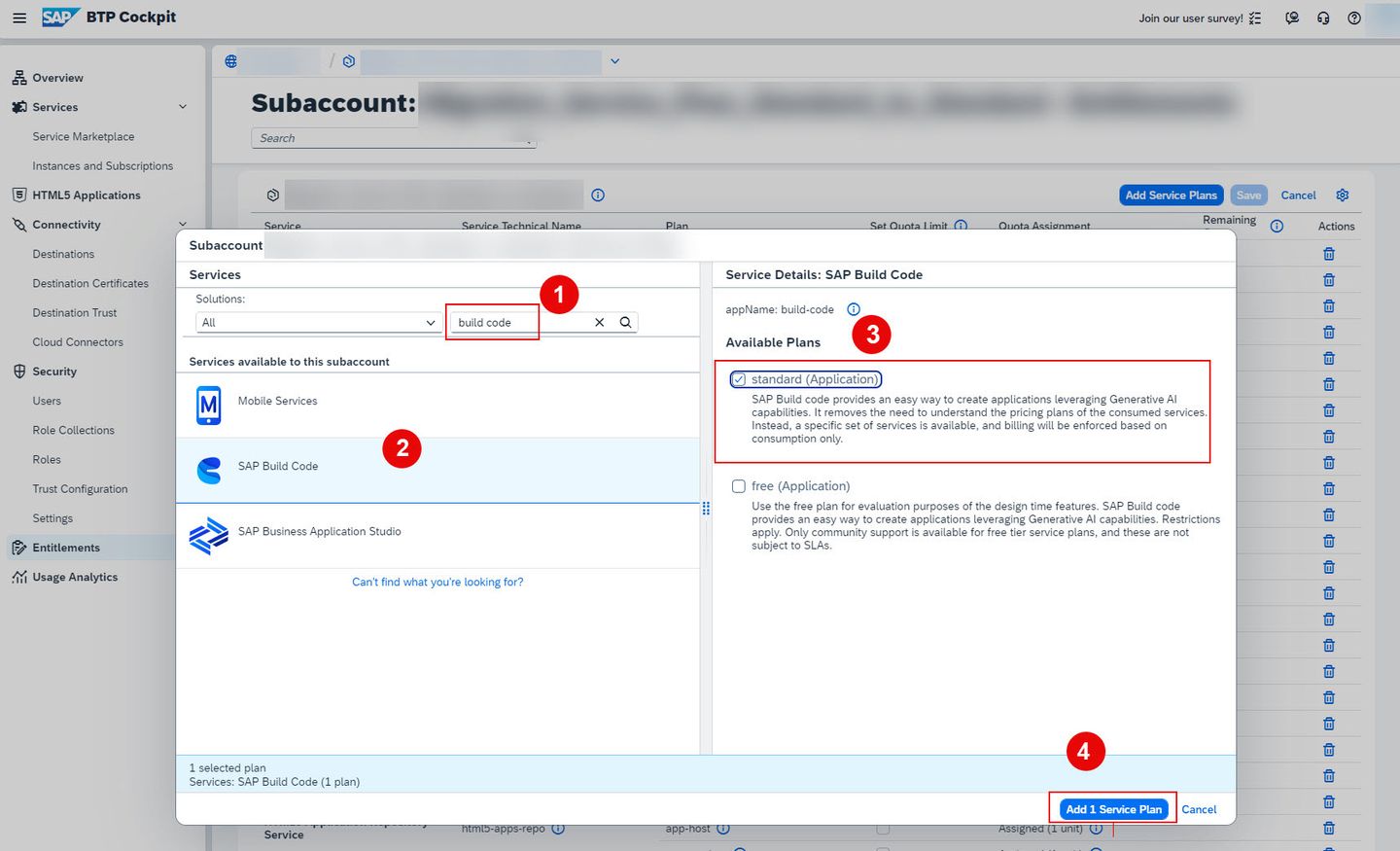The image size is (1400, 851).
Task: Click the info icon next to app-host plan
Action: pyautogui.click(x=723, y=829)
